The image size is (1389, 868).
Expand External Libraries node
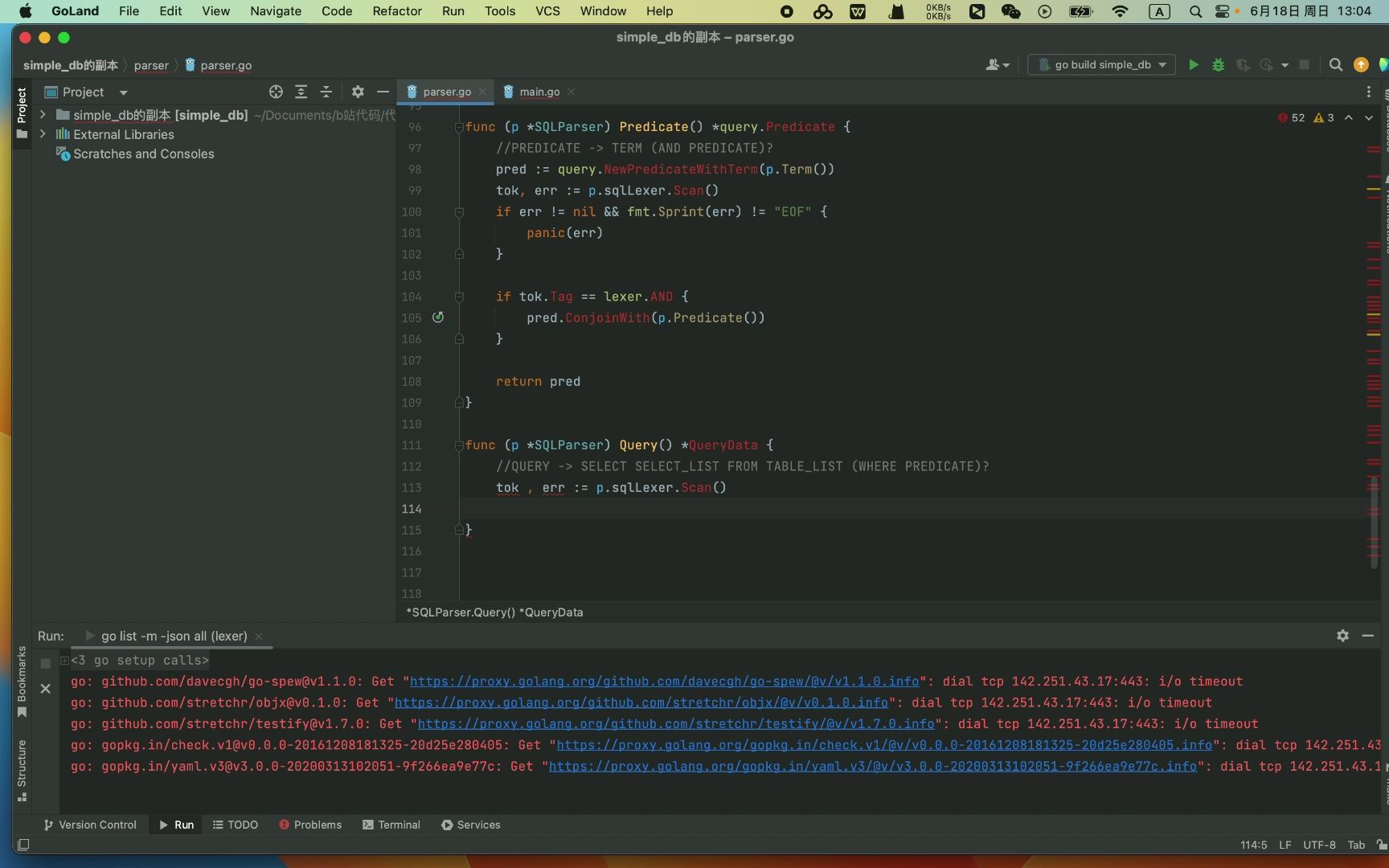[x=43, y=134]
